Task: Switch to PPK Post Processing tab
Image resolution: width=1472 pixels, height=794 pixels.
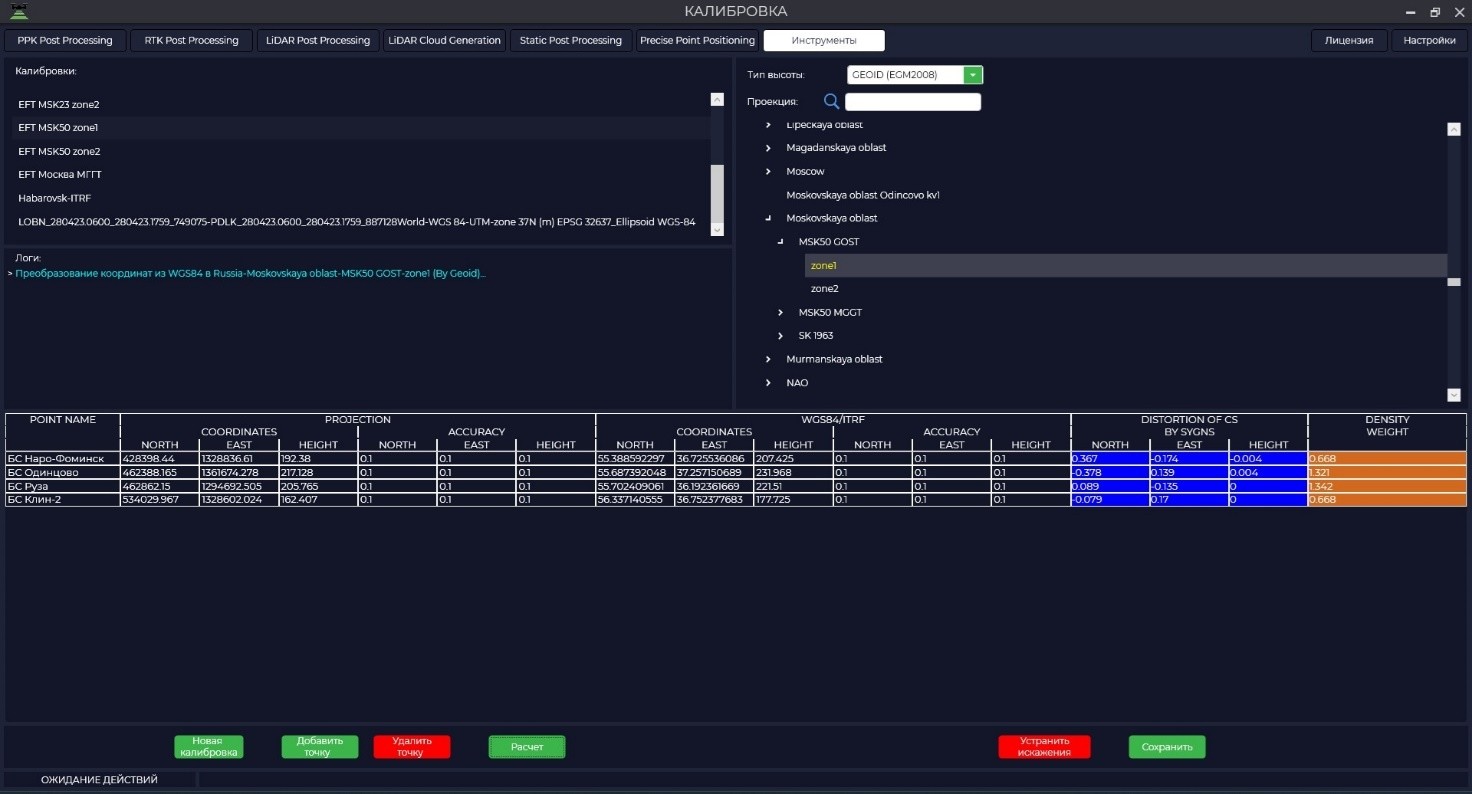Action: point(66,40)
